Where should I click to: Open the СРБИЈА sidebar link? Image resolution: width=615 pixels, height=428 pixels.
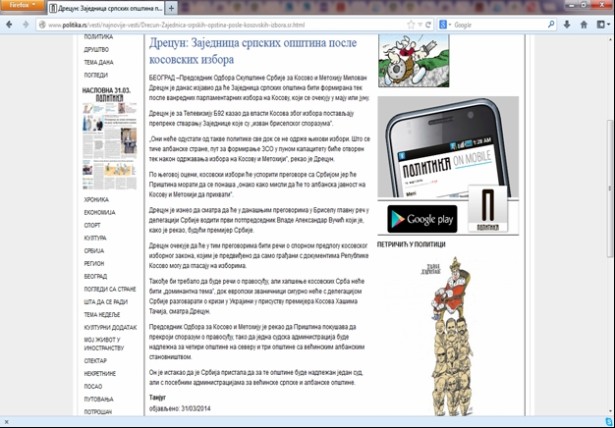click(x=94, y=251)
